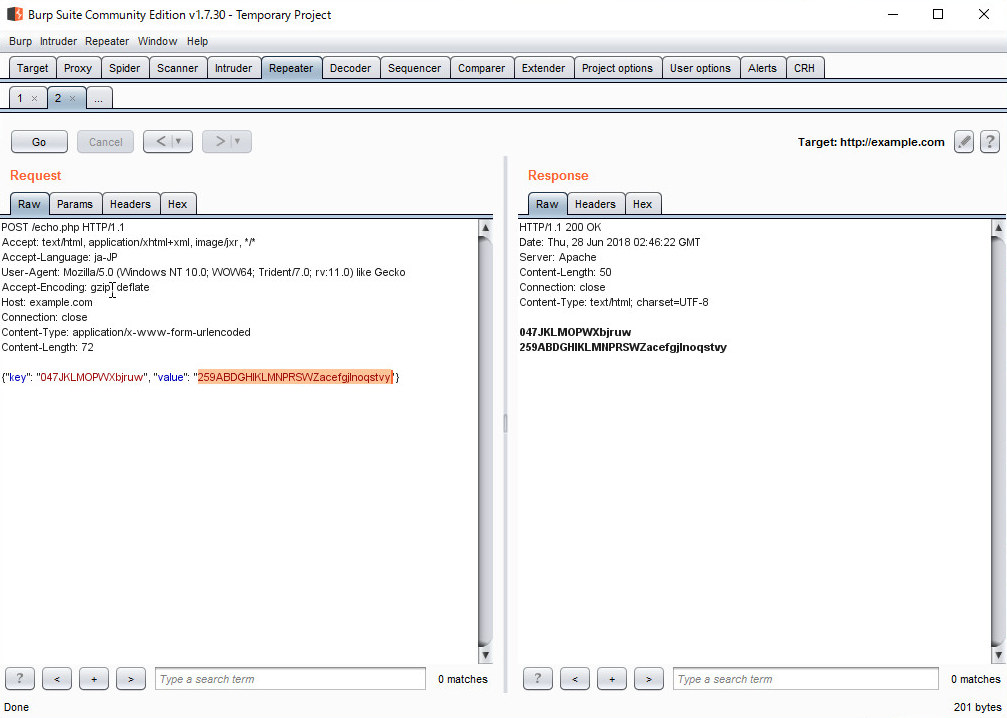Viewport: 1007px width, 718px height.
Task: Click Request scrollbar up arrow
Action: coord(486,227)
